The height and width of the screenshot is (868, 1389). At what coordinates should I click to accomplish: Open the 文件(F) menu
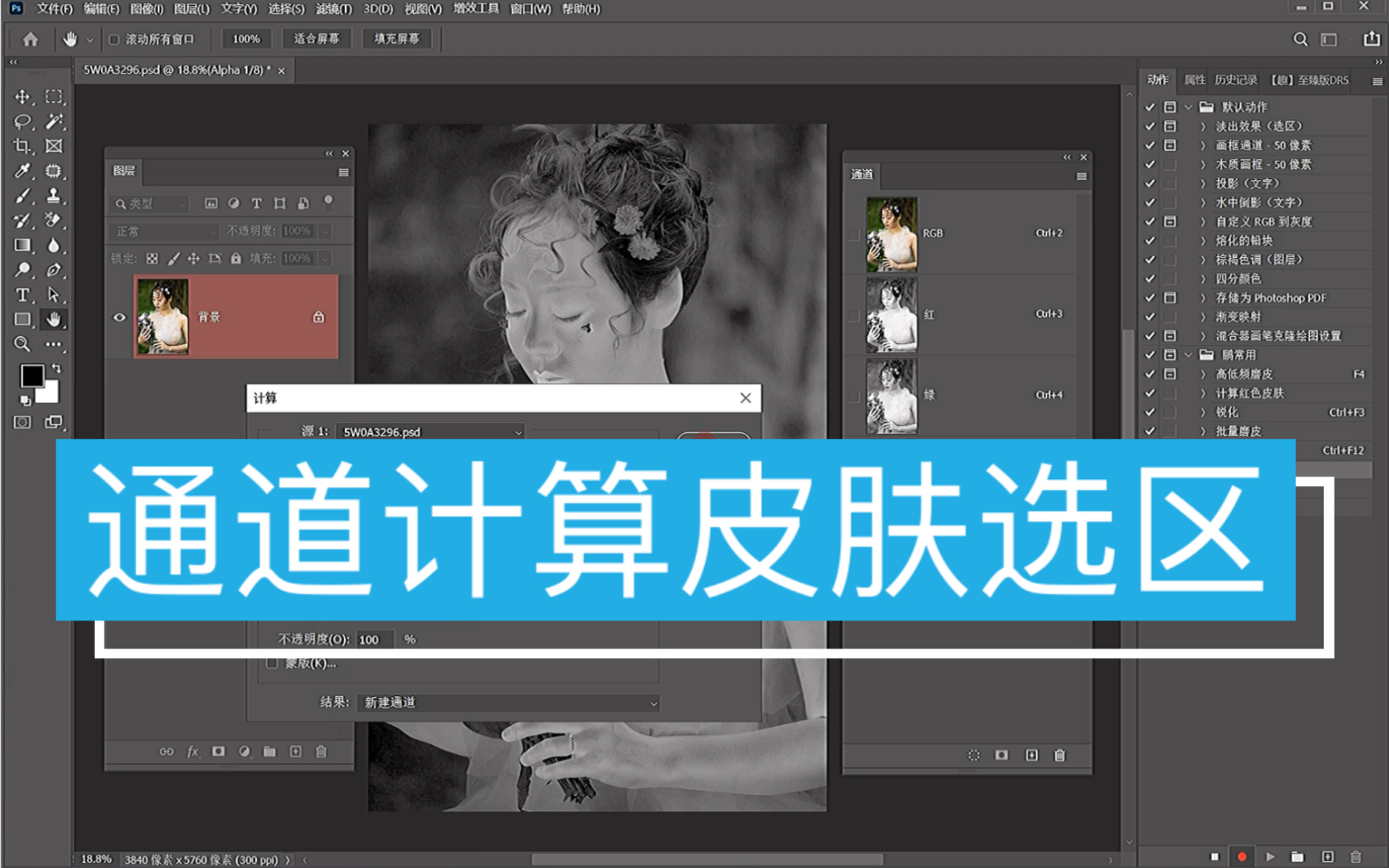[x=54, y=9]
